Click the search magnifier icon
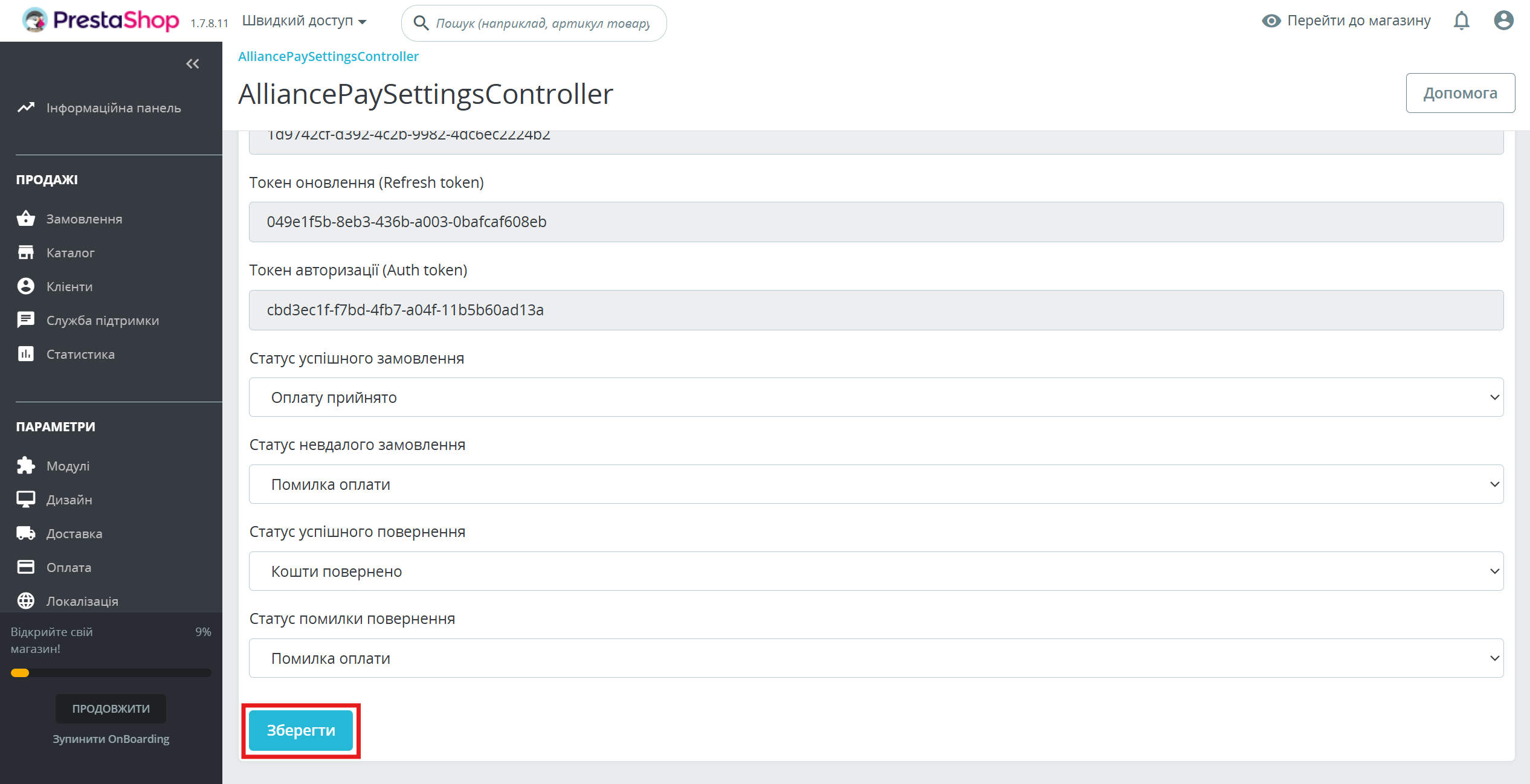 tap(421, 23)
